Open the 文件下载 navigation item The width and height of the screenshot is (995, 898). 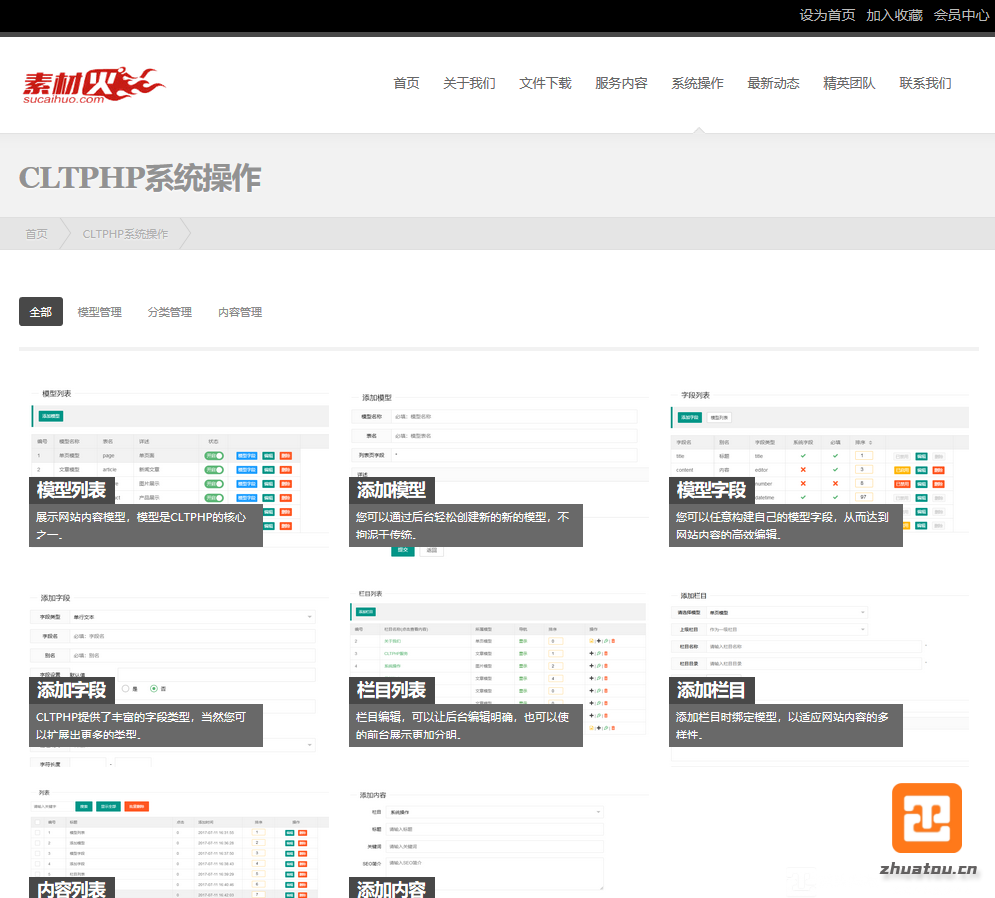point(545,83)
